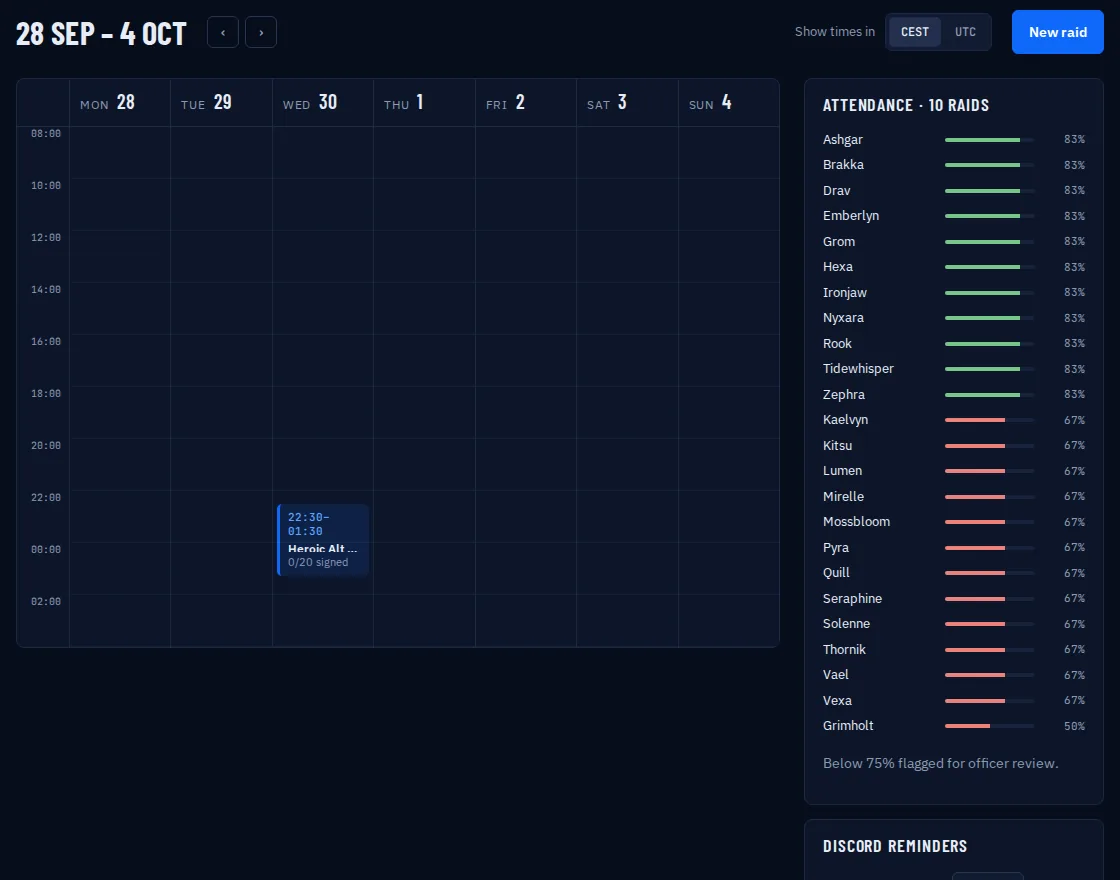Click Drav in the attendance list
The image size is (1120, 880).
[x=836, y=191]
